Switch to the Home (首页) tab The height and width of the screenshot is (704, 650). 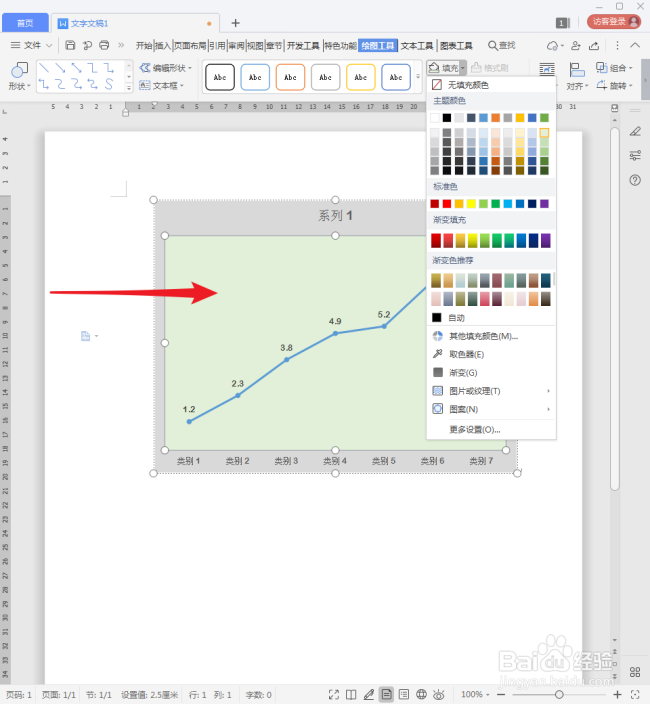(x=25, y=23)
